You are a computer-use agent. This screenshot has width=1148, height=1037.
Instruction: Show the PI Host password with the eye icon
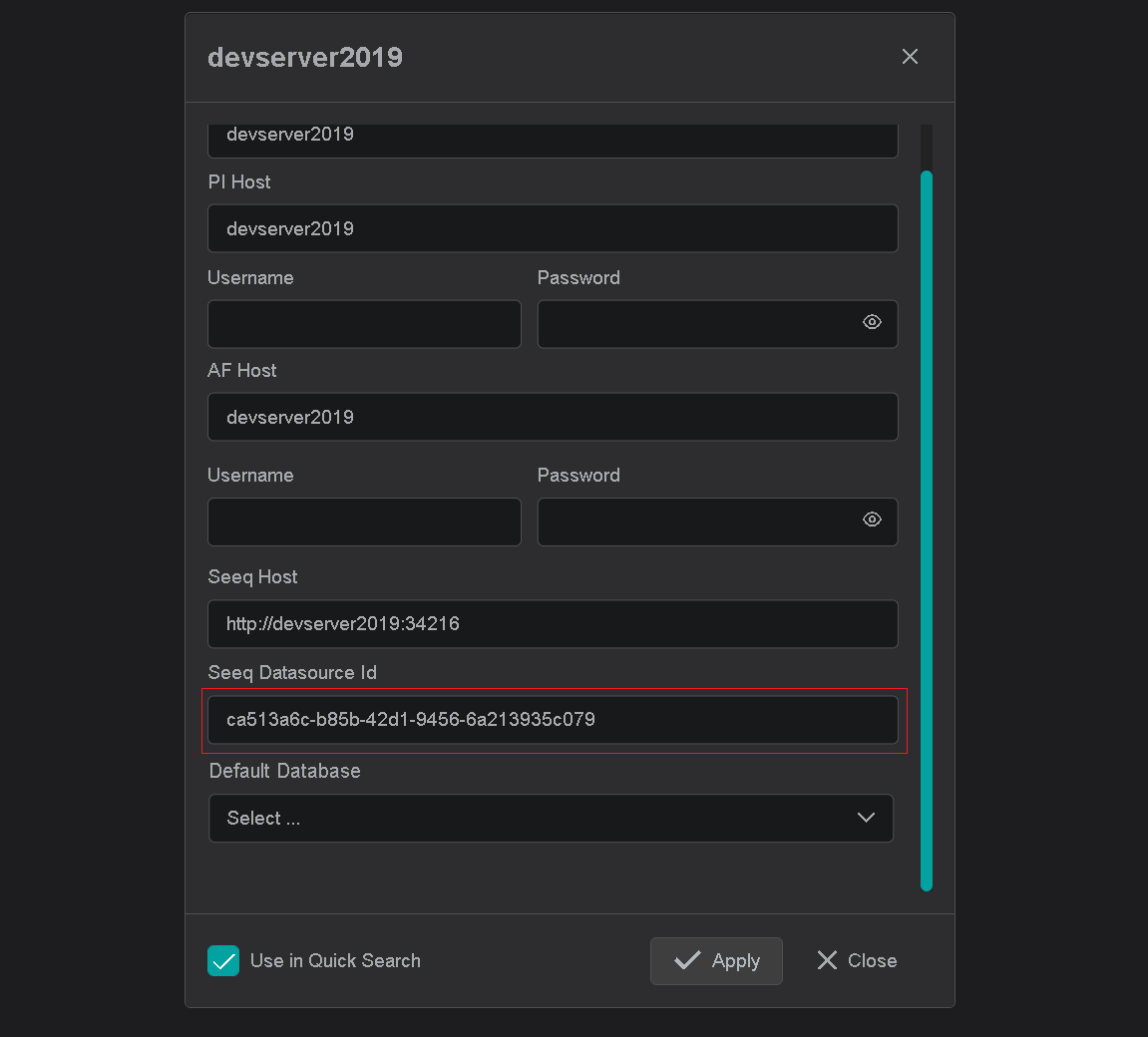click(872, 322)
